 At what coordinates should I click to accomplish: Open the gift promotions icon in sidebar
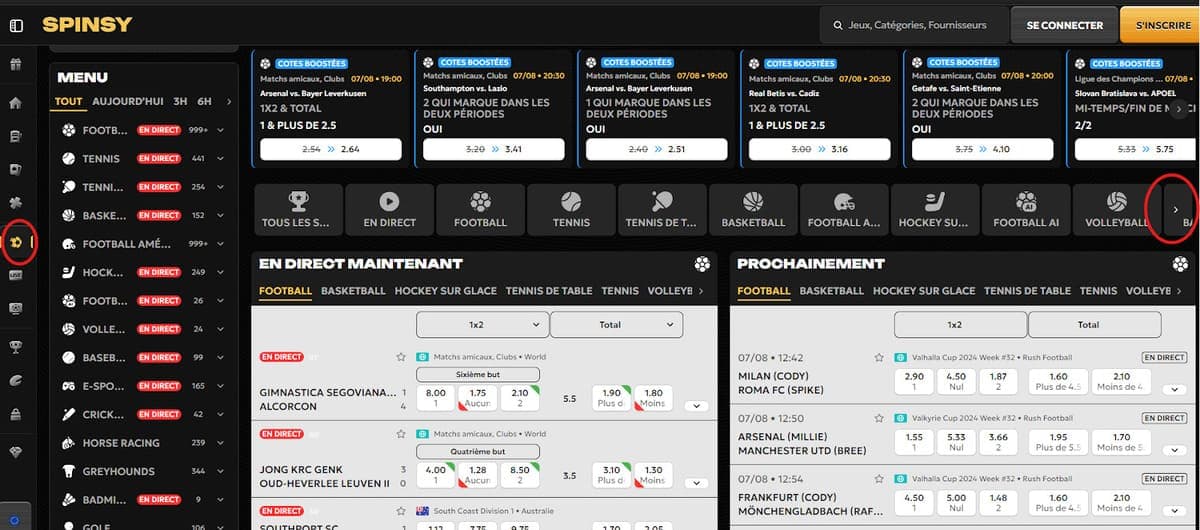coord(15,65)
